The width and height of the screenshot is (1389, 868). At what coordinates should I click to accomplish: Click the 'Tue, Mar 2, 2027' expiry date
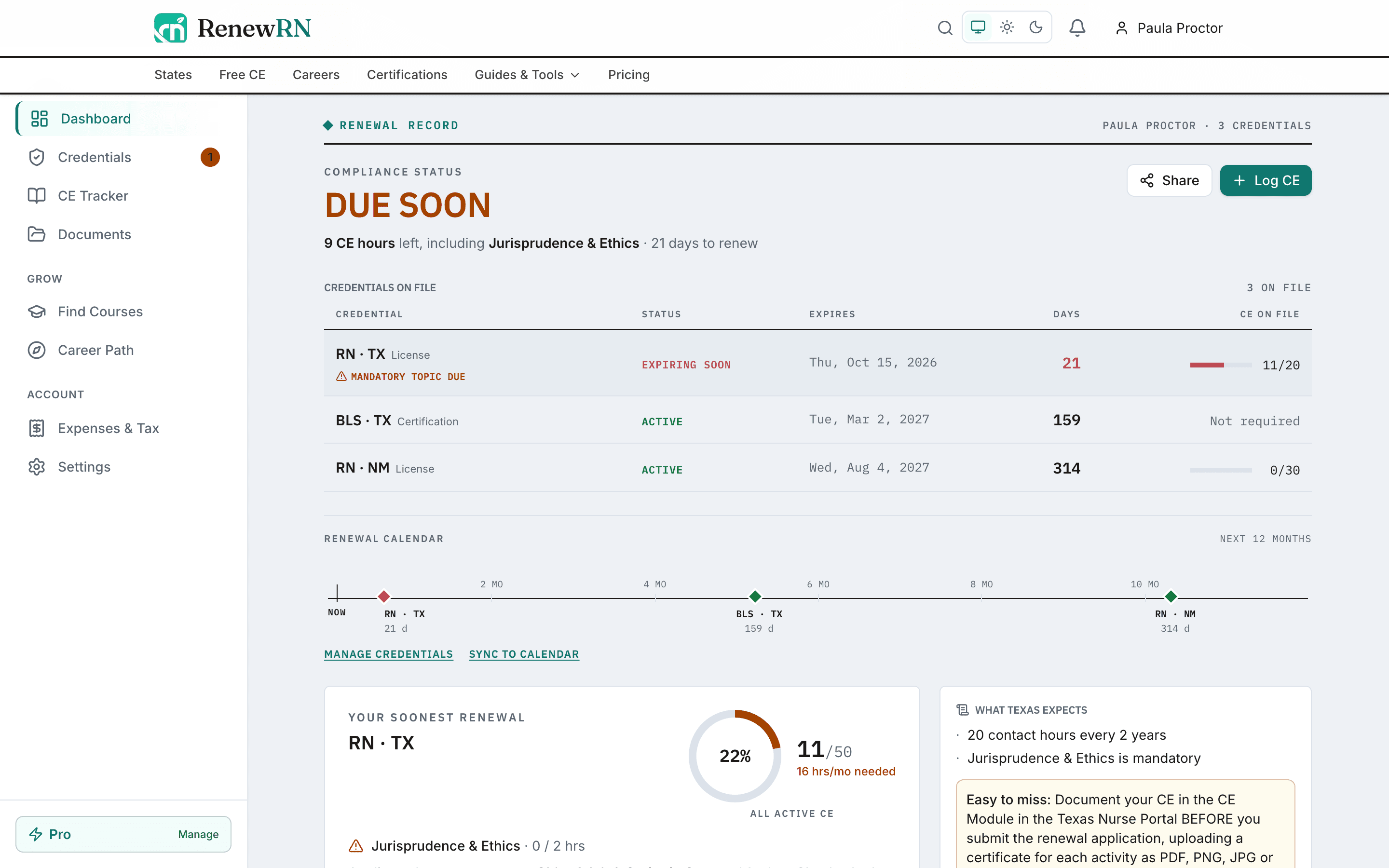coord(869,420)
